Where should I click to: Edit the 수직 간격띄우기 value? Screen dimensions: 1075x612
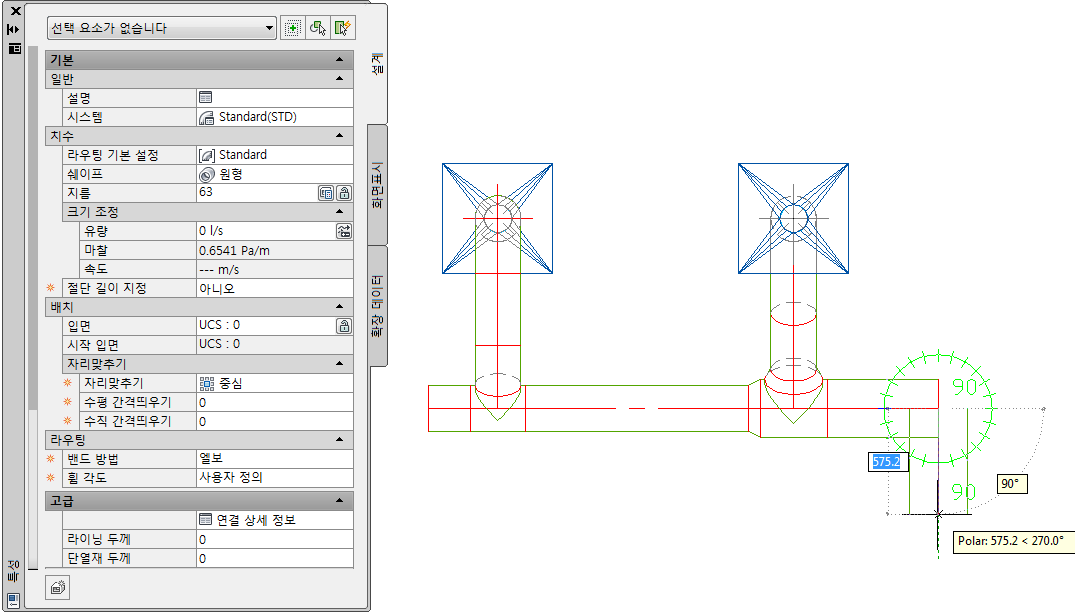tap(275, 421)
